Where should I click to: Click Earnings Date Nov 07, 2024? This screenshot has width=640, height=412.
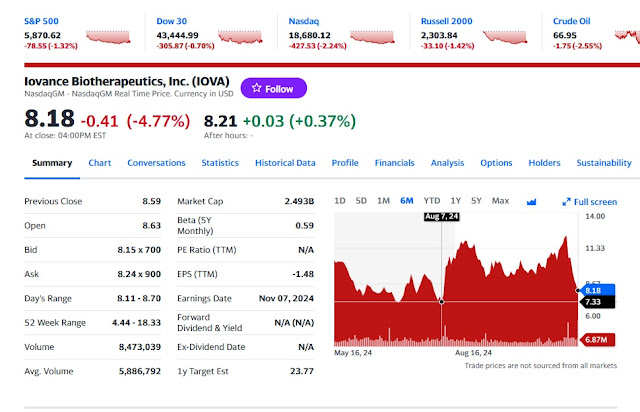click(286, 298)
